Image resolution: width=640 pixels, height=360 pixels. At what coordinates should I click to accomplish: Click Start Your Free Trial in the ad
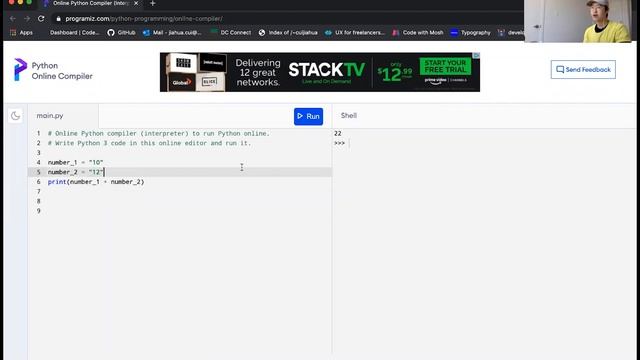tap(445, 66)
